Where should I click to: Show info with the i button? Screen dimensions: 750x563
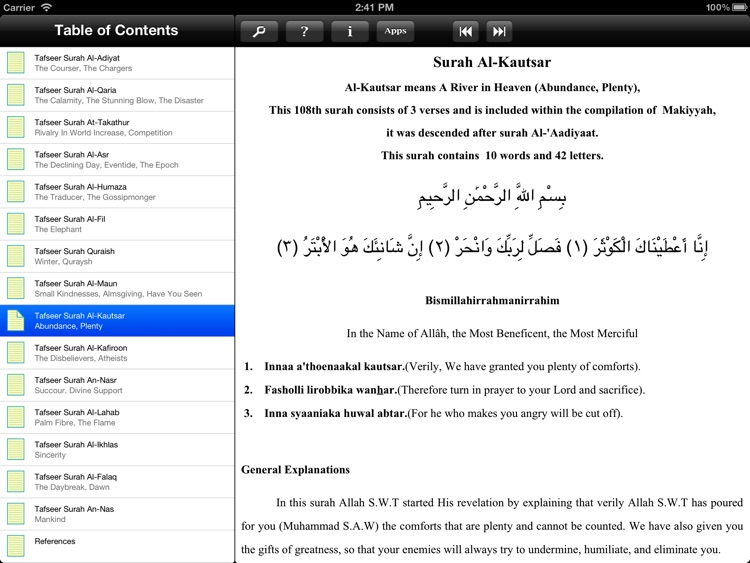click(x=350, y=32)
